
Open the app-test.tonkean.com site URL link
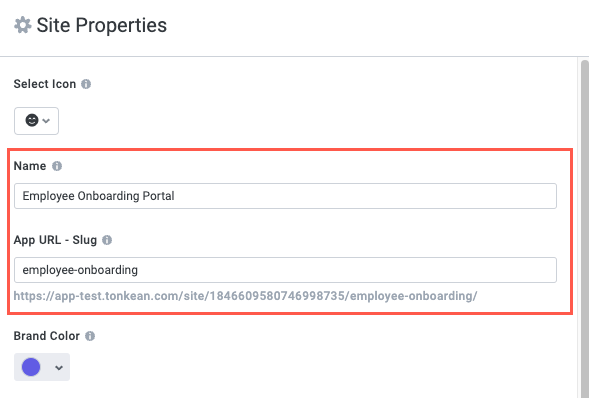pos(245,296)
